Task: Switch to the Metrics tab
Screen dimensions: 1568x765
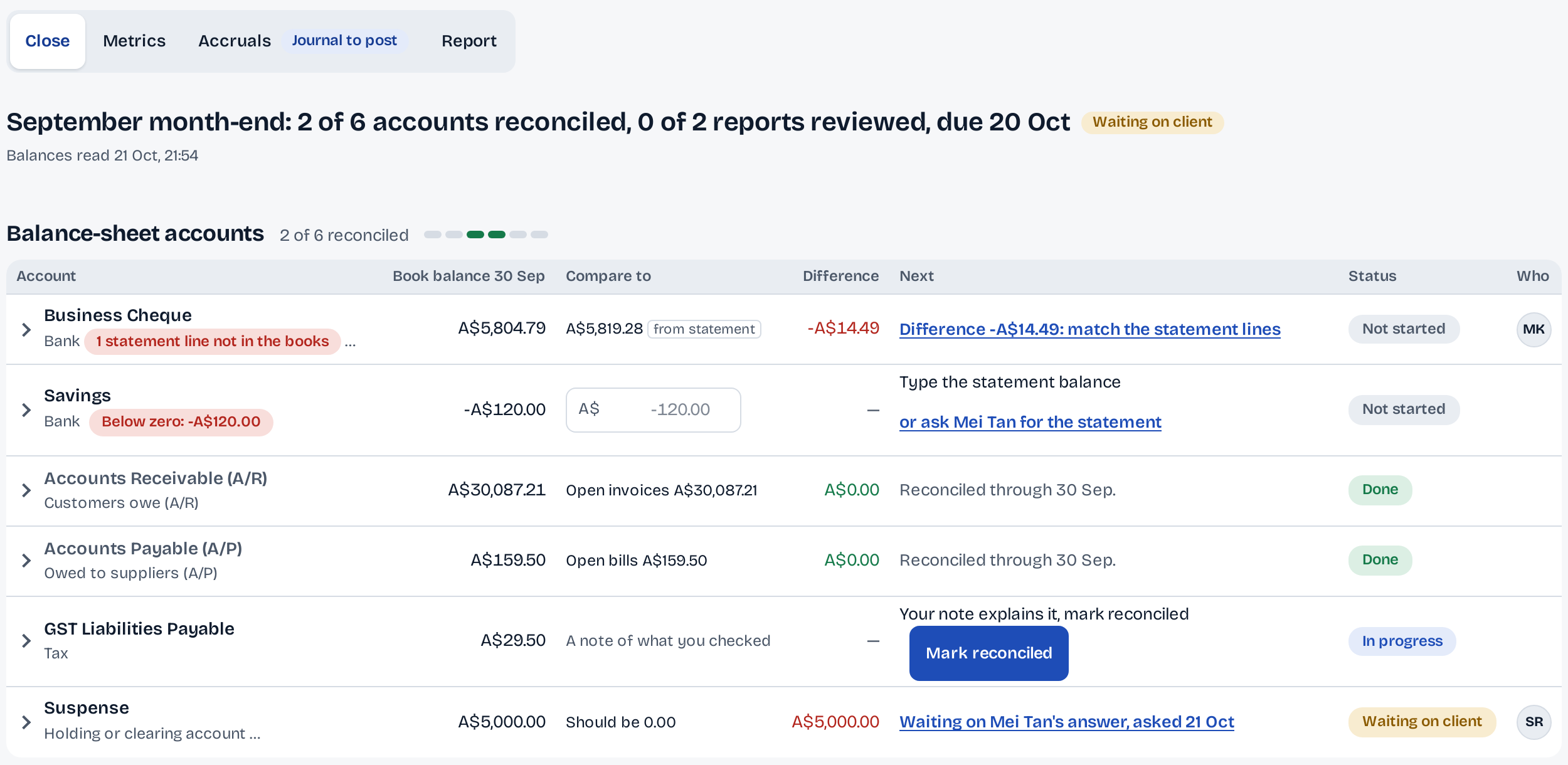Action: (x=134, y=41)
